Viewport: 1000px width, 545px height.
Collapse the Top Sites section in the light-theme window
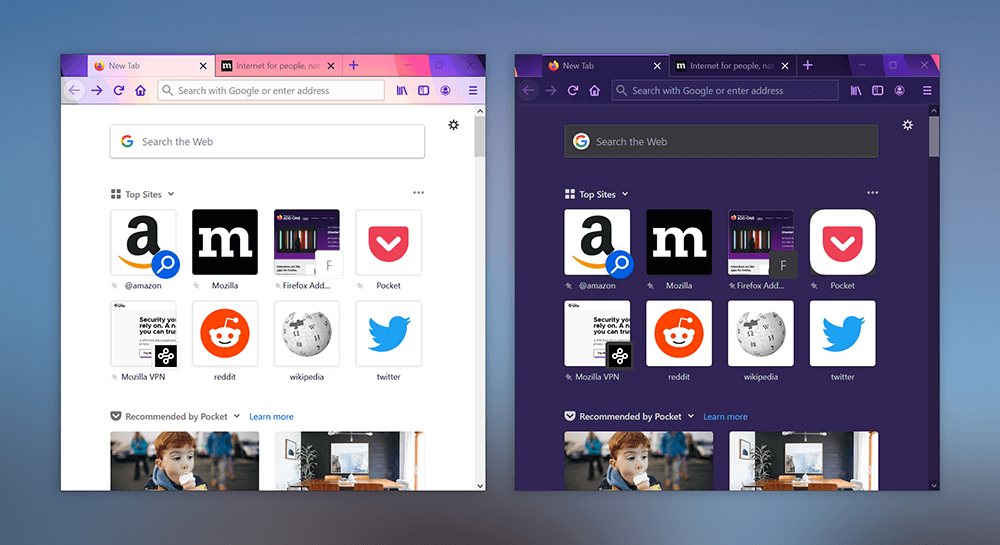point(171,195)
